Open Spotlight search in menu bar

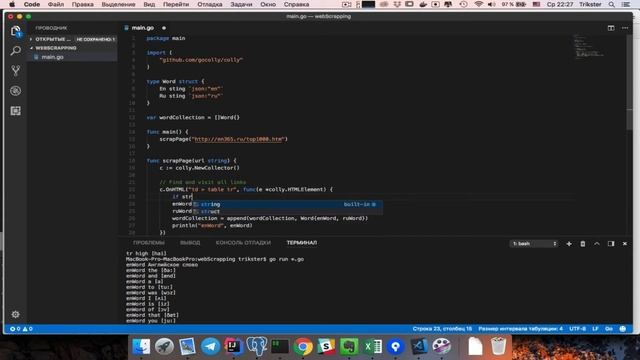click(611, 4)
